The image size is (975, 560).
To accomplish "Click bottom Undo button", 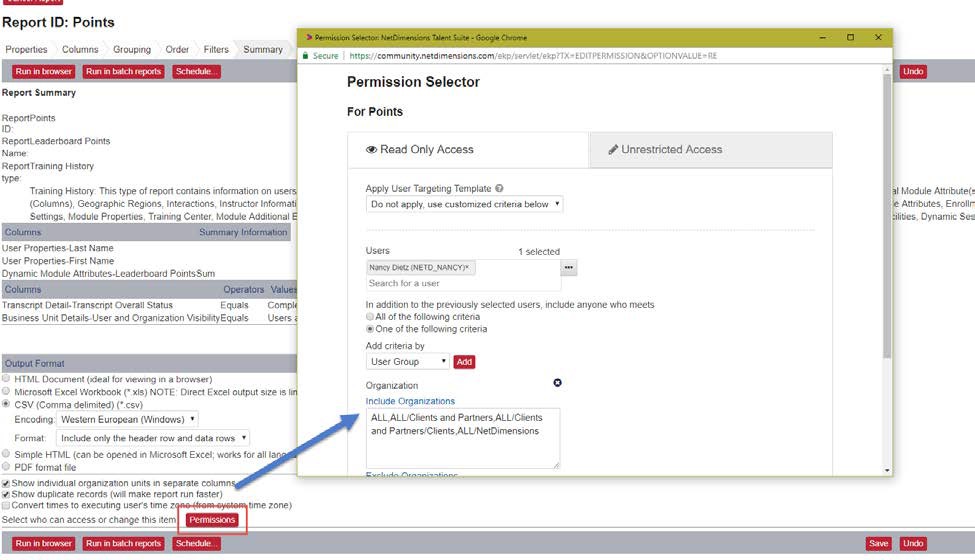I will click(913, 543).
